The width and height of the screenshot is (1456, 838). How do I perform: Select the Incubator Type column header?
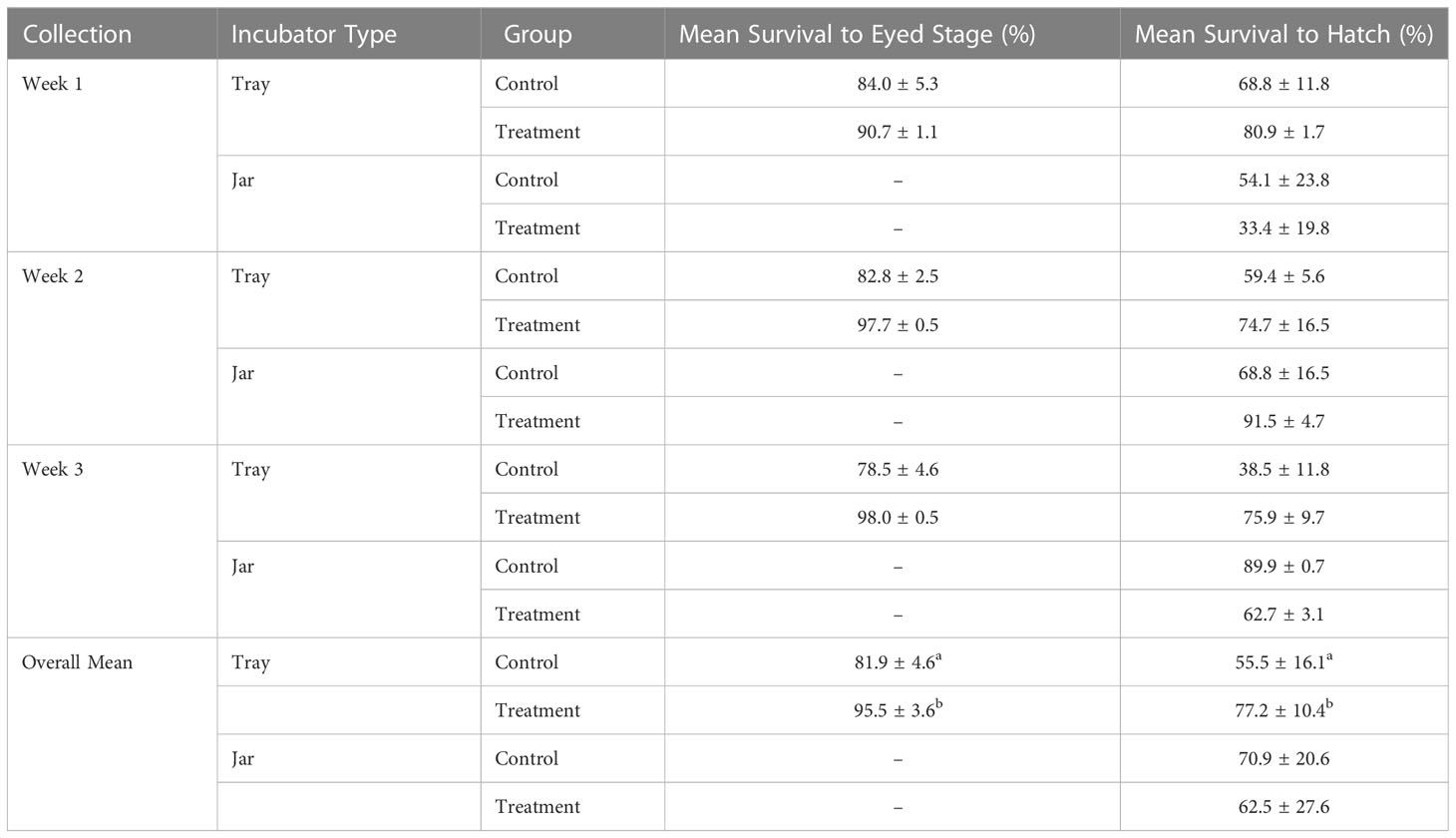(x=313, y=34)
